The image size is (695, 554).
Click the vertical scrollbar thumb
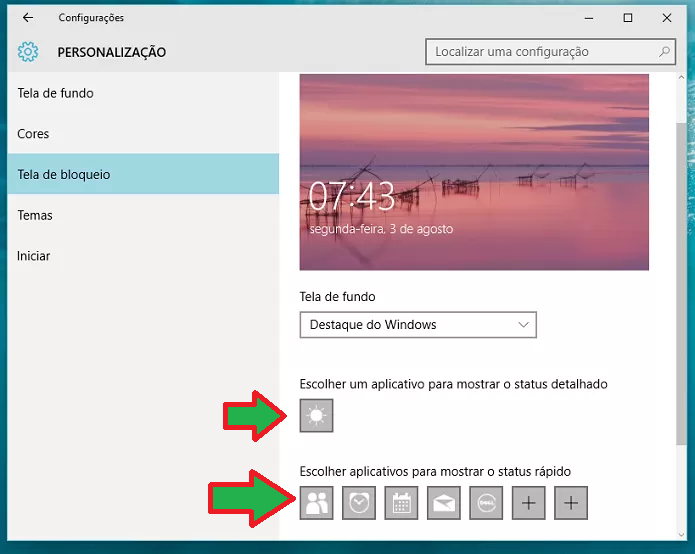click(x=681, y=284)
